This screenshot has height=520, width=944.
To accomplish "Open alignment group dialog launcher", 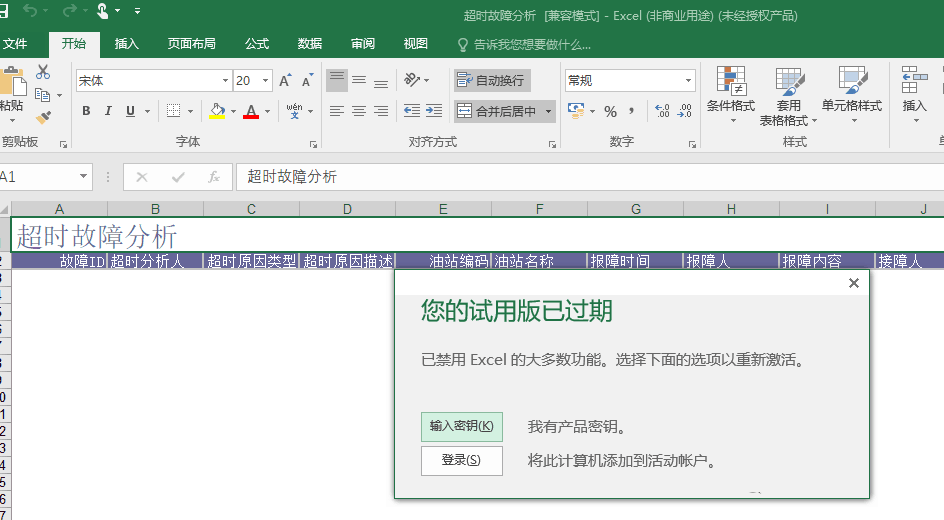I will tap(552, 144).
